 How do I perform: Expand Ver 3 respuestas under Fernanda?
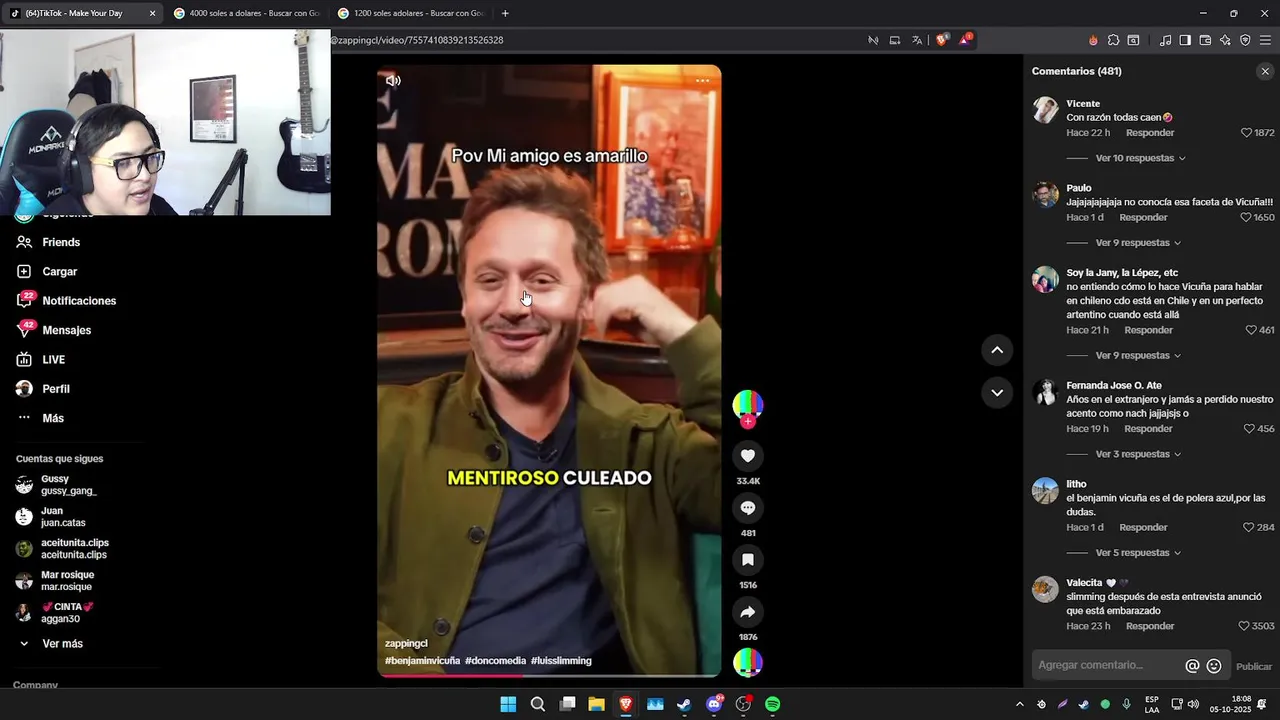click(1138, 454)
